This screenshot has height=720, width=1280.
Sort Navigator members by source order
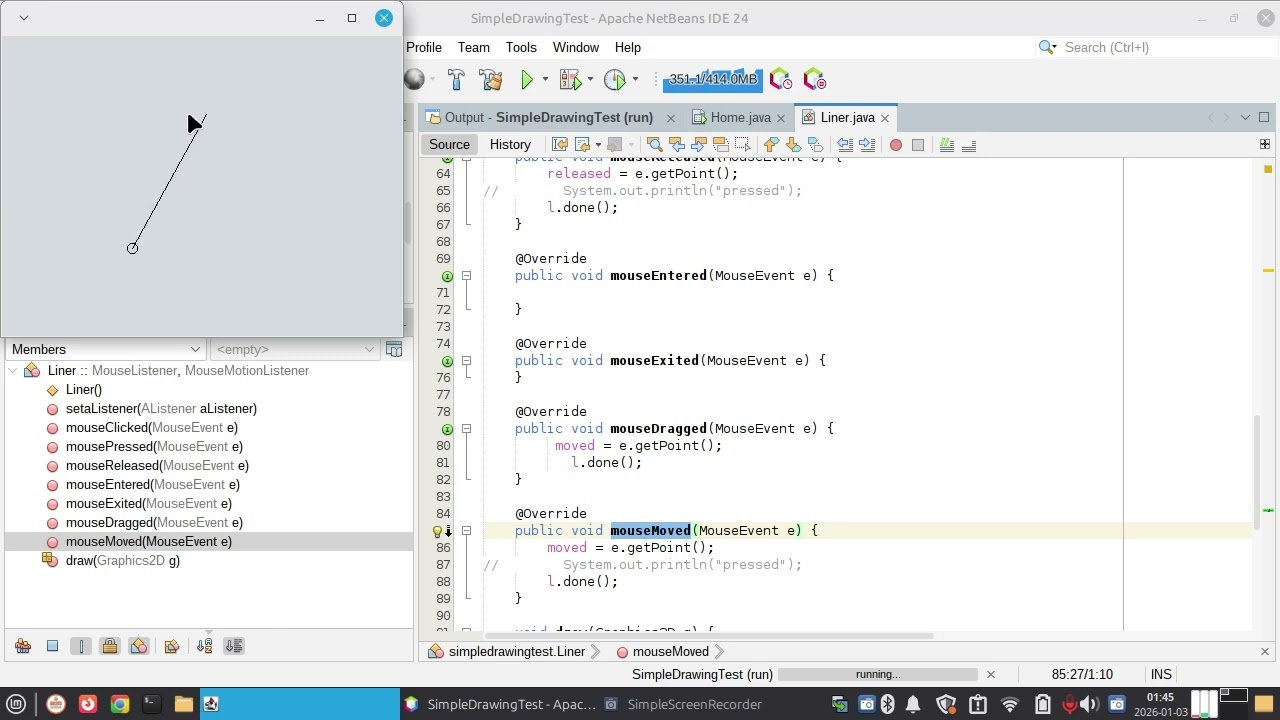(233, 646)
